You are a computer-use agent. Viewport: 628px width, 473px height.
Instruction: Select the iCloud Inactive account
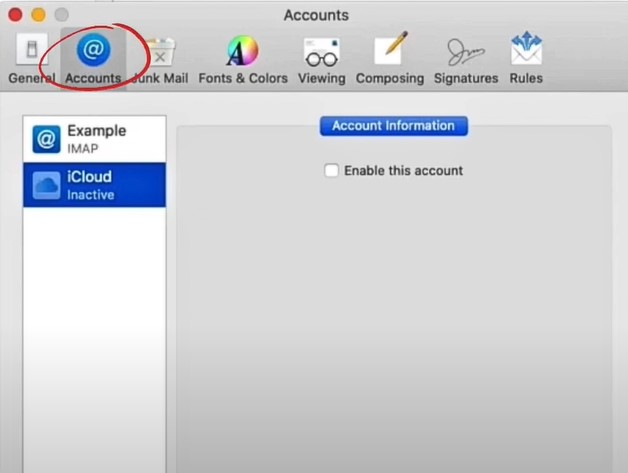click(95, 185)
